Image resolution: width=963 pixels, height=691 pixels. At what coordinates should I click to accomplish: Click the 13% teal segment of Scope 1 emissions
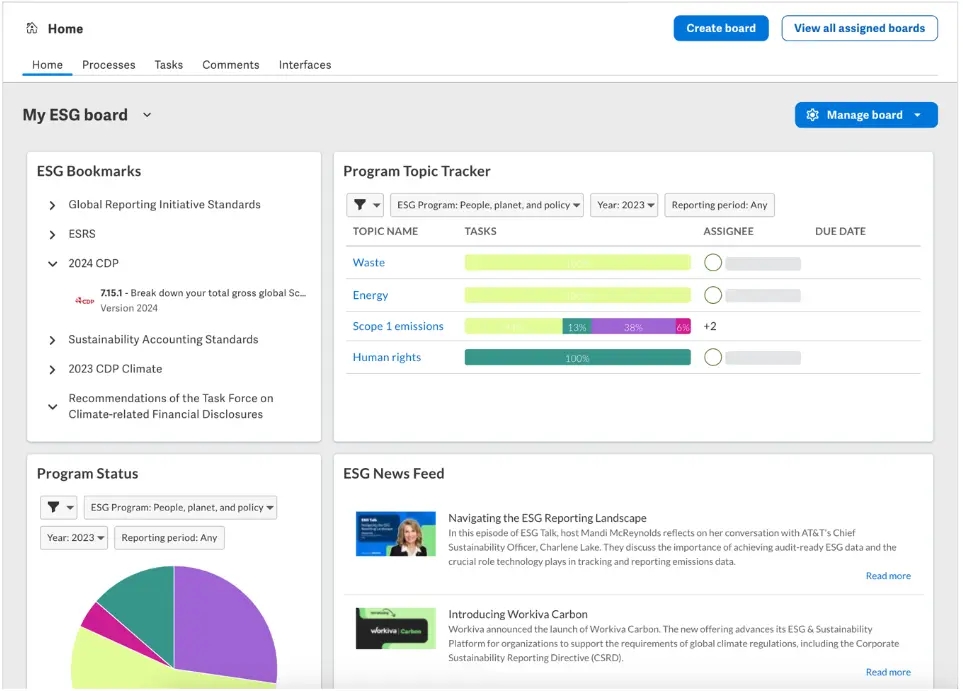tap(577, 327)
